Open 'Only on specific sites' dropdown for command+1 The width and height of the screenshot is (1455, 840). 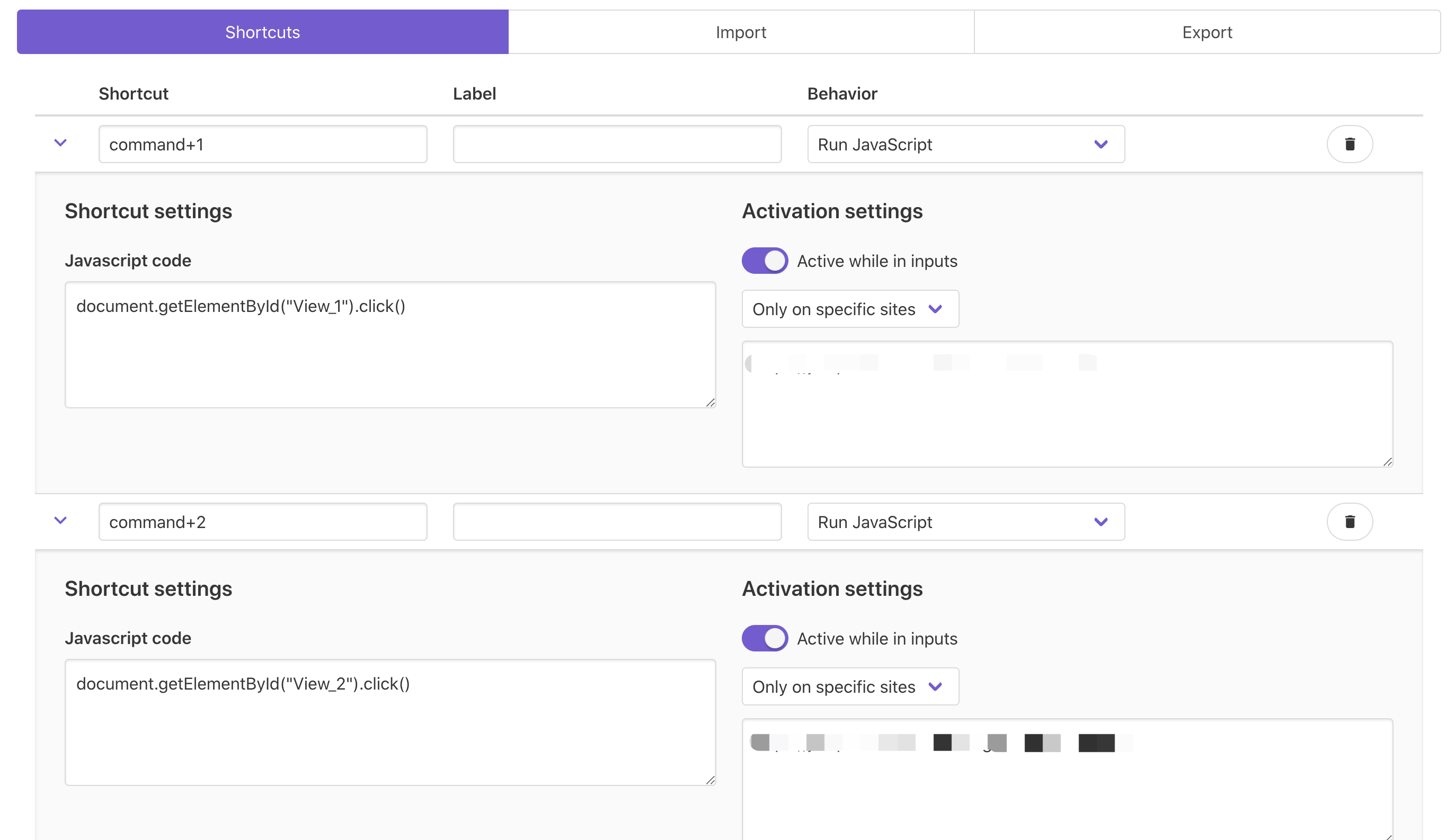tap(849, 309)
